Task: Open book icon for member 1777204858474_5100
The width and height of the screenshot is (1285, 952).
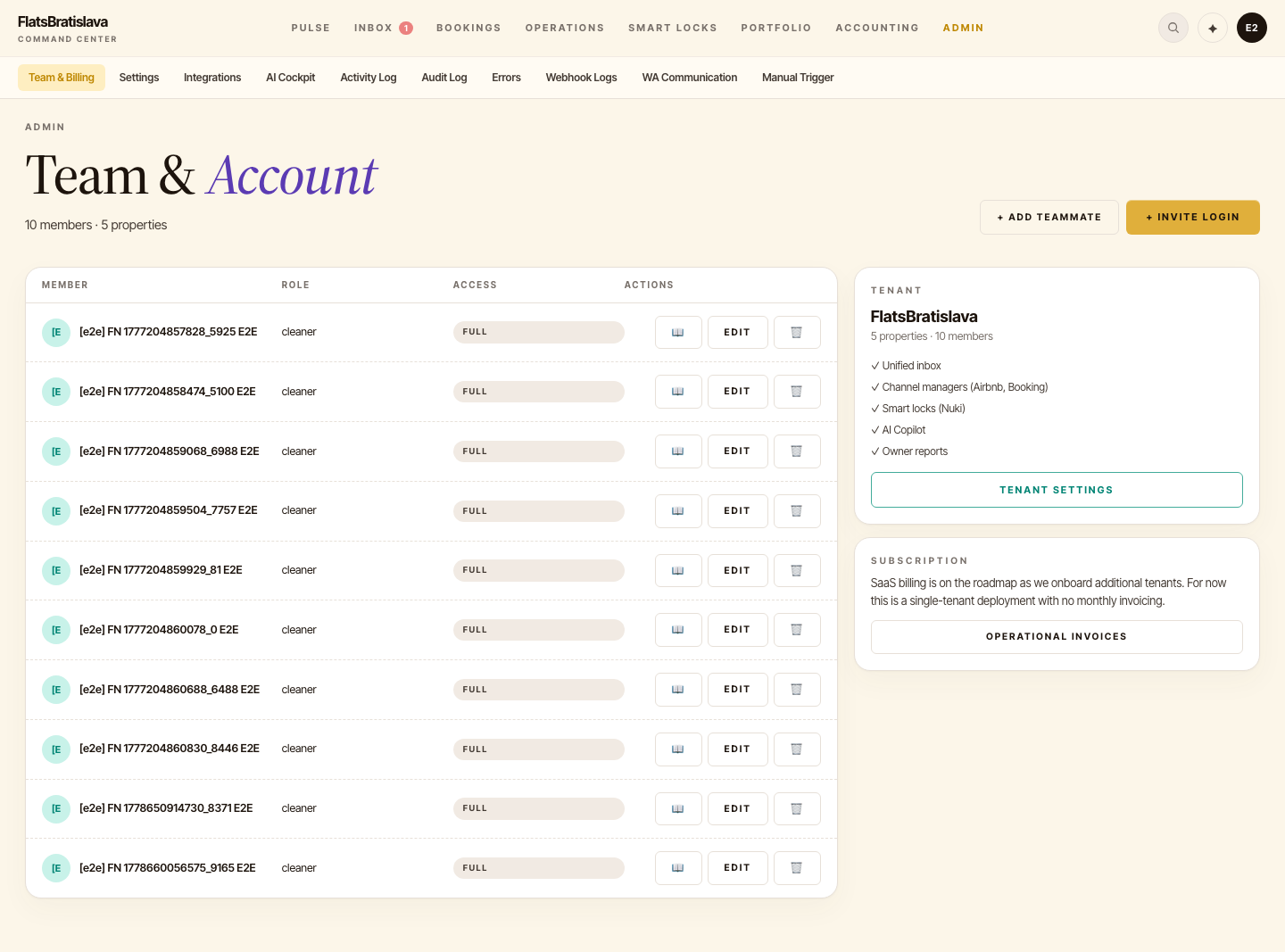Action: (x=678, y=392)
